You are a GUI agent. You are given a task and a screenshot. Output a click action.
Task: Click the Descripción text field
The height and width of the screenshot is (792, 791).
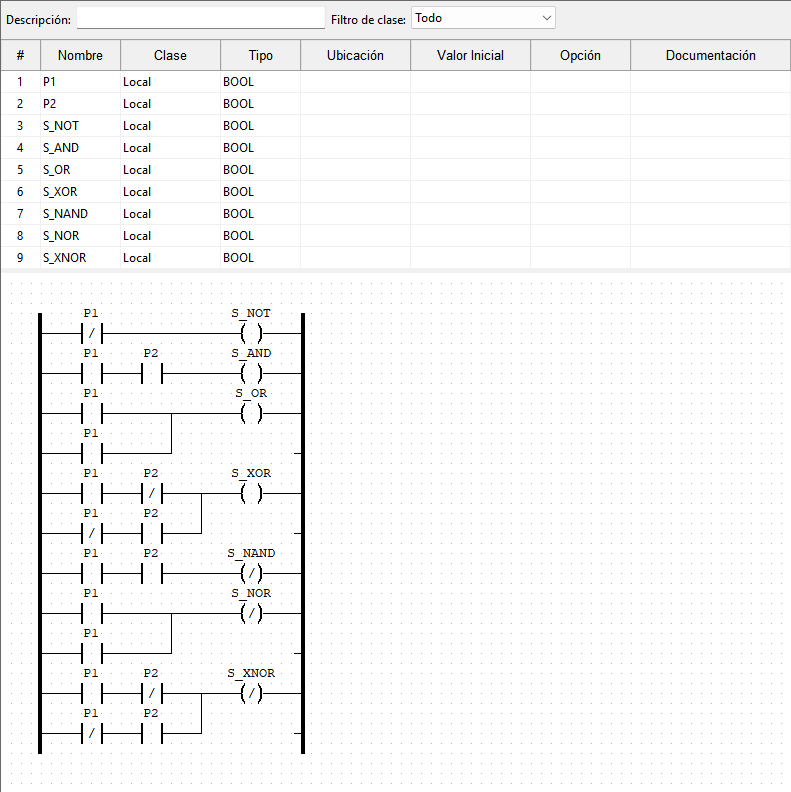click(201, 18)
